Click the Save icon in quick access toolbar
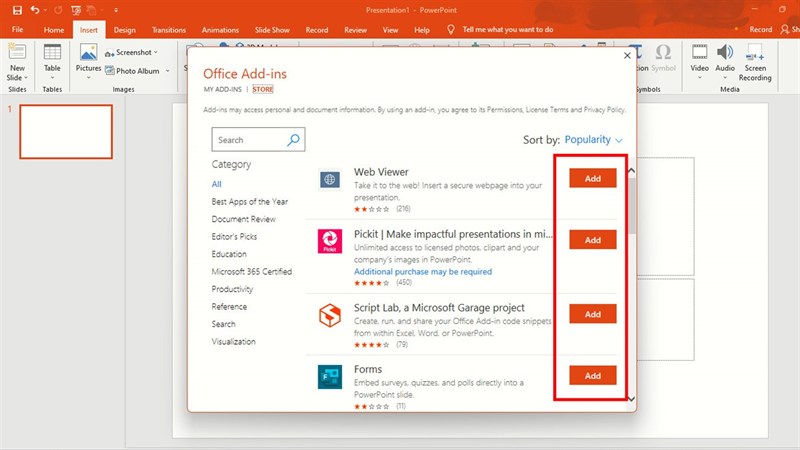Image resolution: width=800 pixels, height=450 pixels. 17,10
